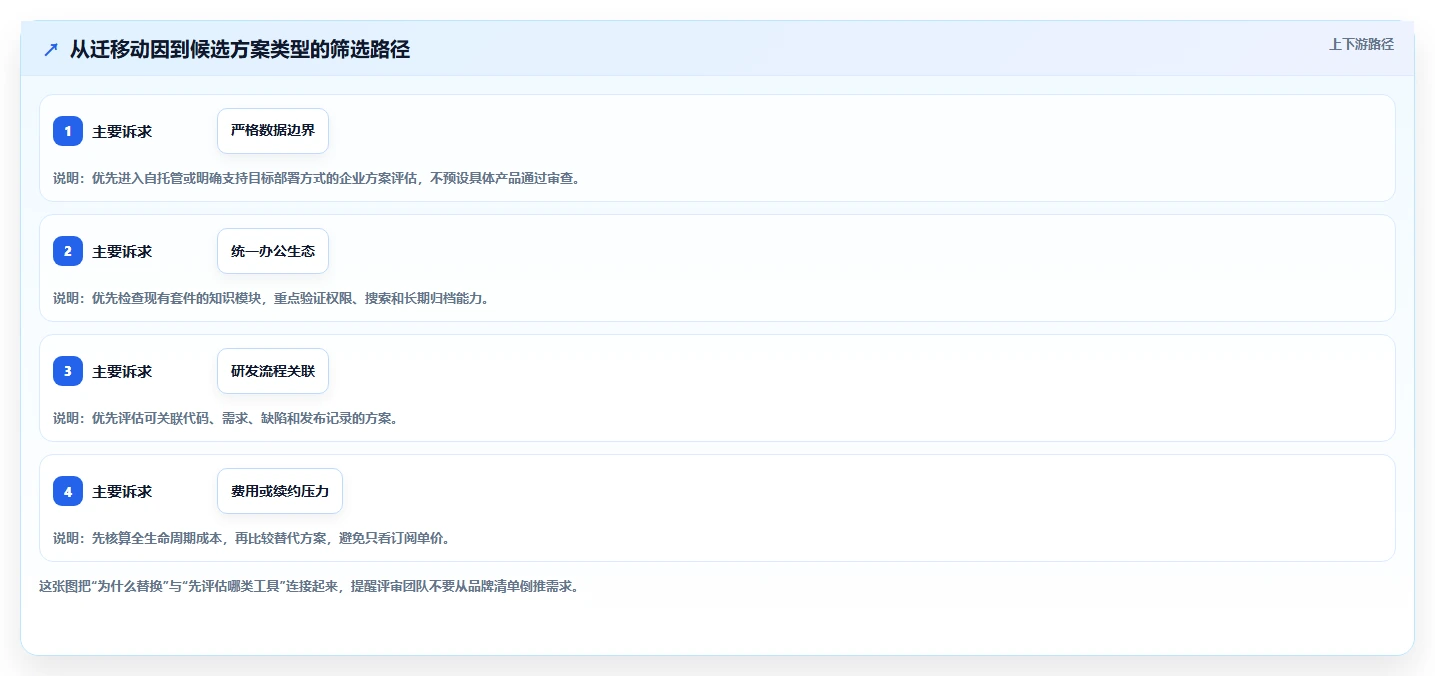The height and width of the screenshot is (676, 1435).
Task: Click the description starting with 优先检查现有套件
Action: [271, 298]
